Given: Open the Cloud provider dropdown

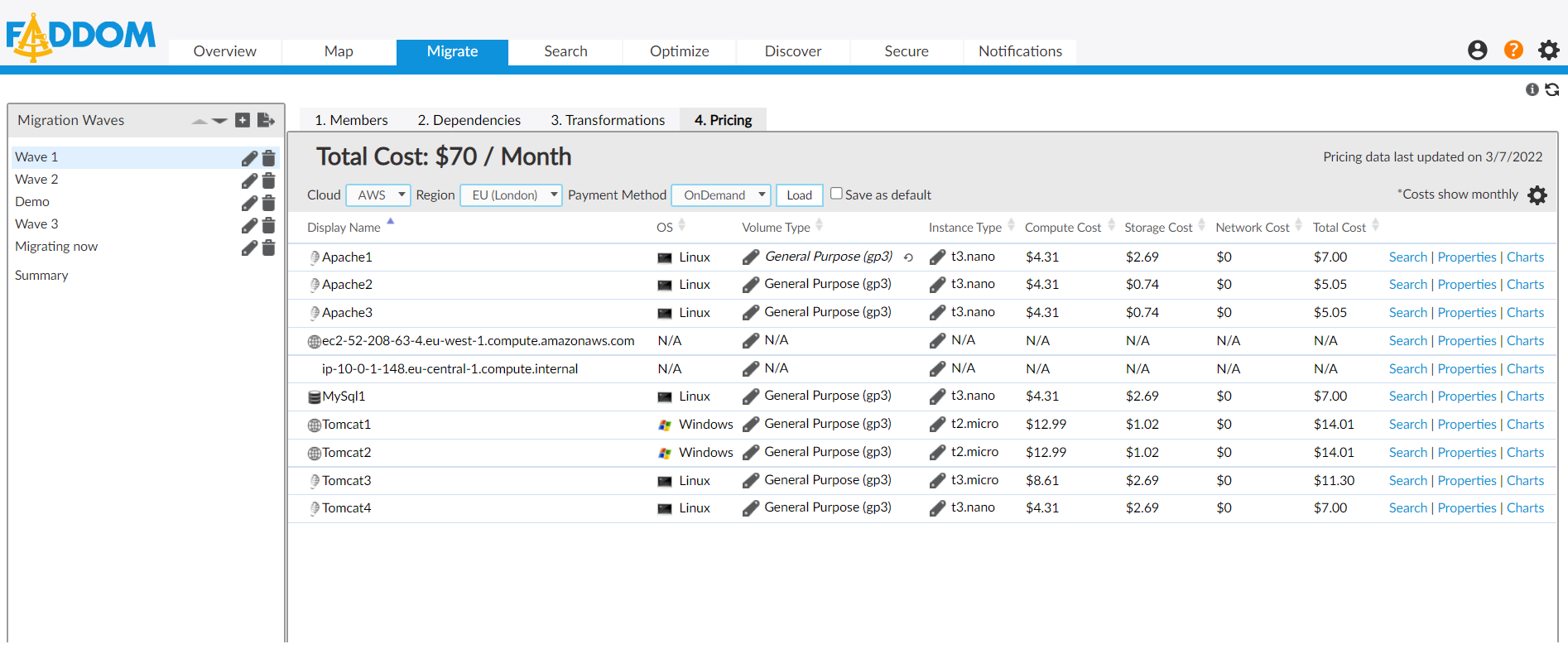Looking at the screenshot, I should [378, 195].
